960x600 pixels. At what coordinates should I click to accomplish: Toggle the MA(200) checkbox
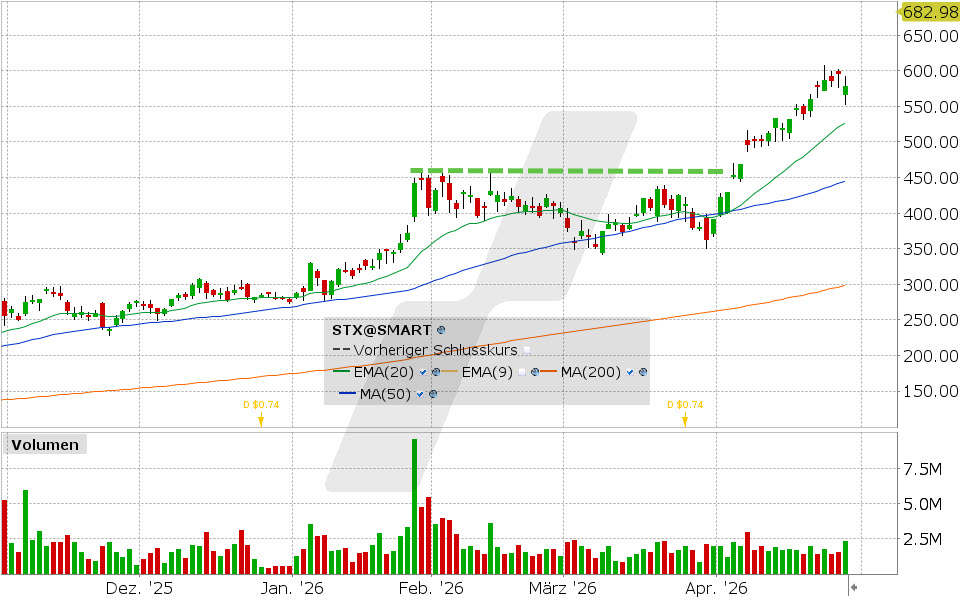[630, 372]
